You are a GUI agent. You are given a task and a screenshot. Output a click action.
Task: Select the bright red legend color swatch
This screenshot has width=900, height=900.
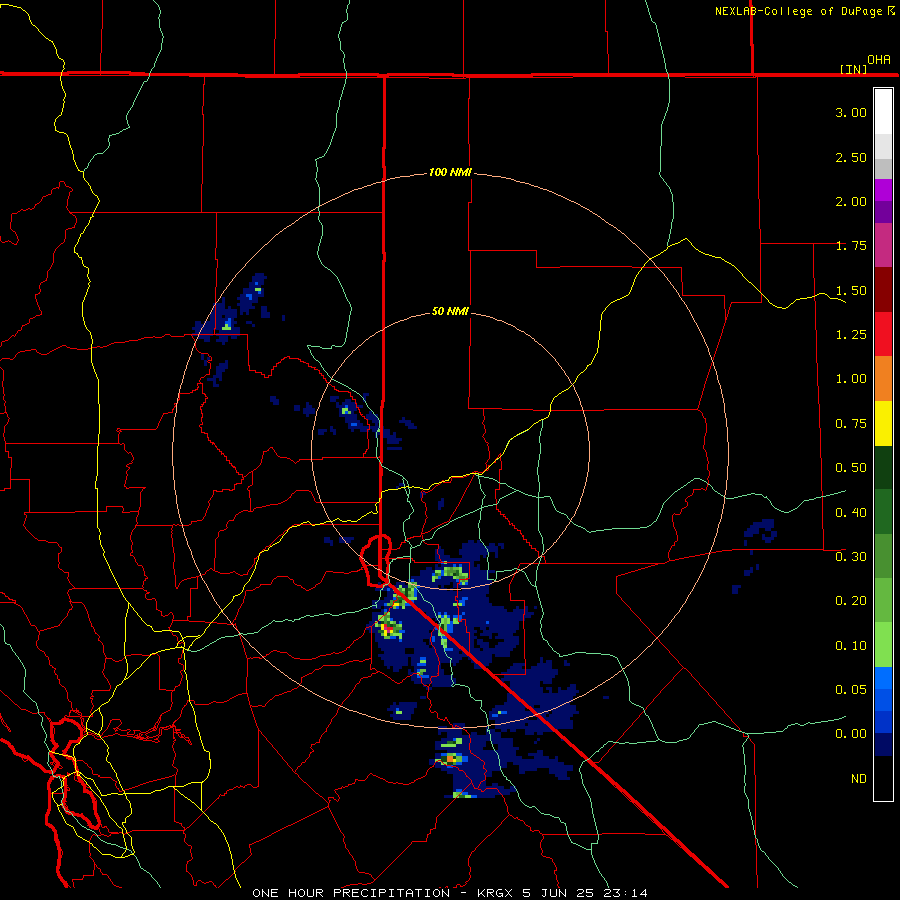[883, 334]
